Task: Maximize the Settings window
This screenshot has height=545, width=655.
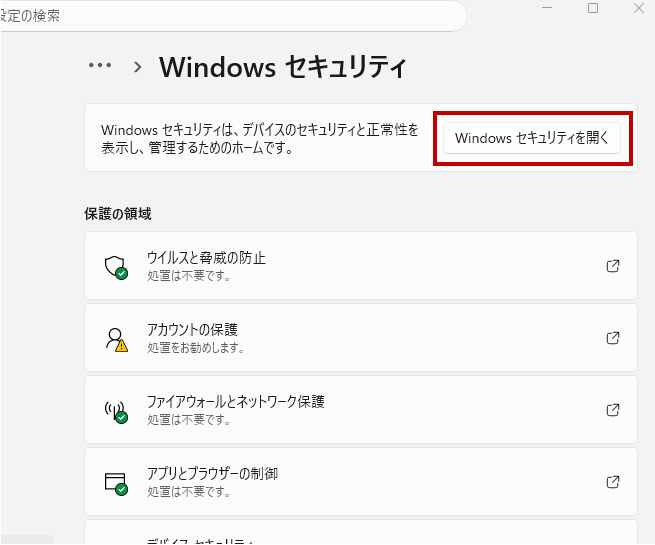Action: [x=593, y=8]
